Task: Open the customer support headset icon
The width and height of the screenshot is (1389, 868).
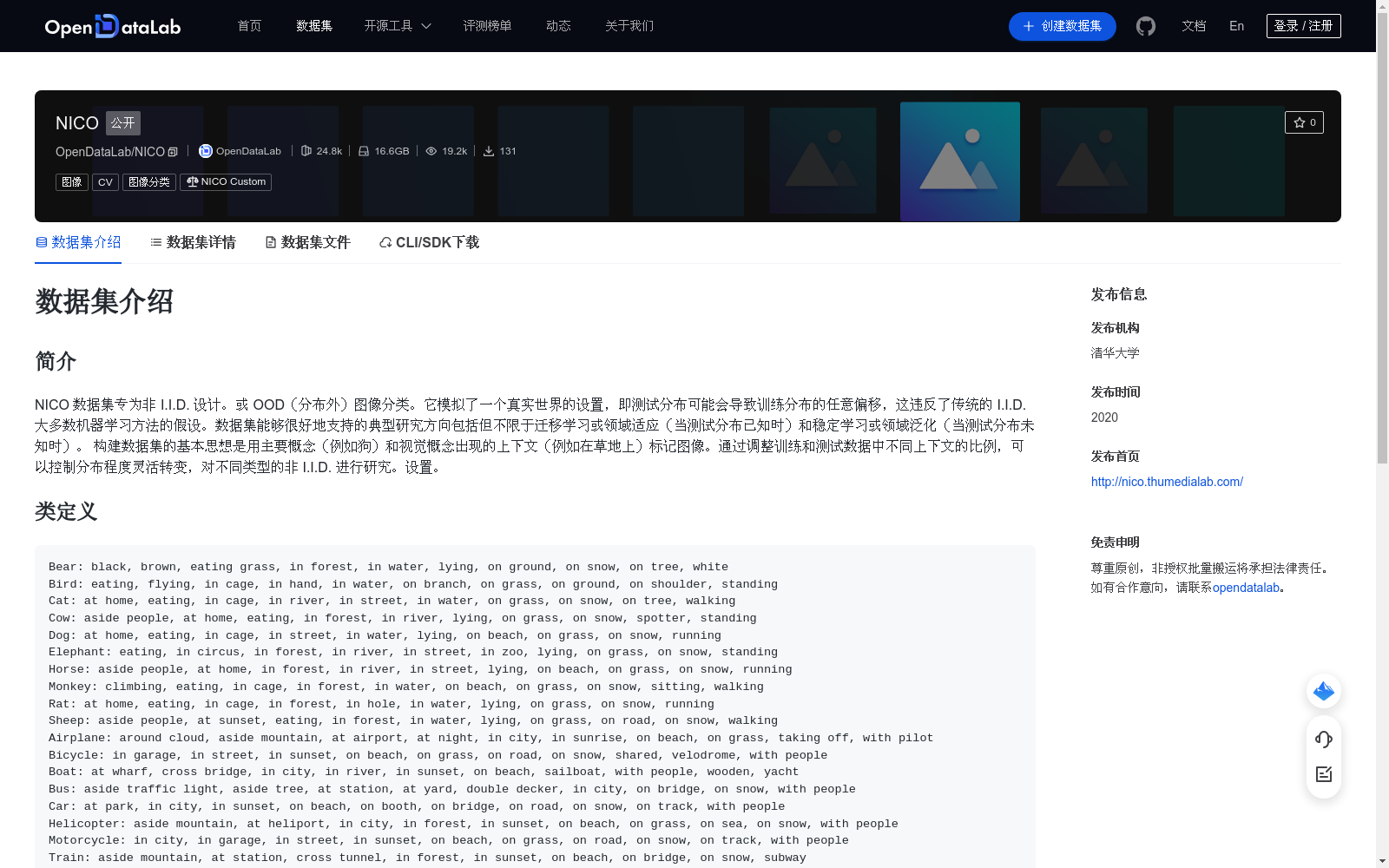Action: 1324,740
